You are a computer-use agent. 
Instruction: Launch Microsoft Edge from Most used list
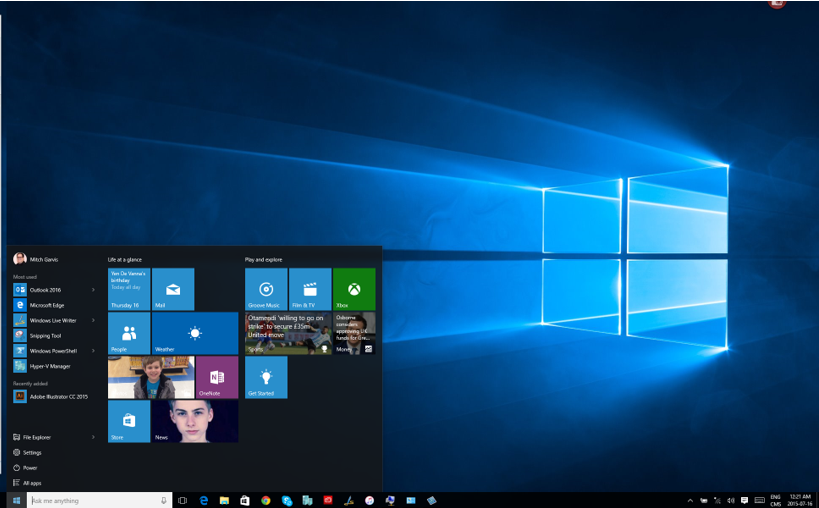coord(45,305)
